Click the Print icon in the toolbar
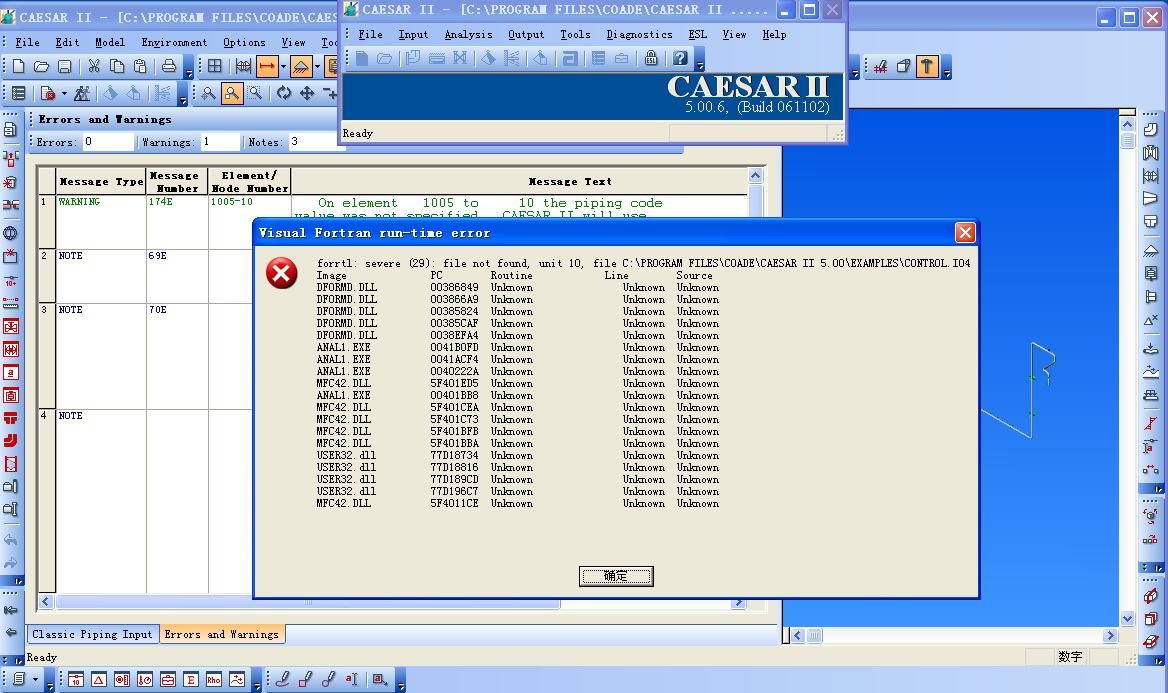 click(x=169, y=66)
